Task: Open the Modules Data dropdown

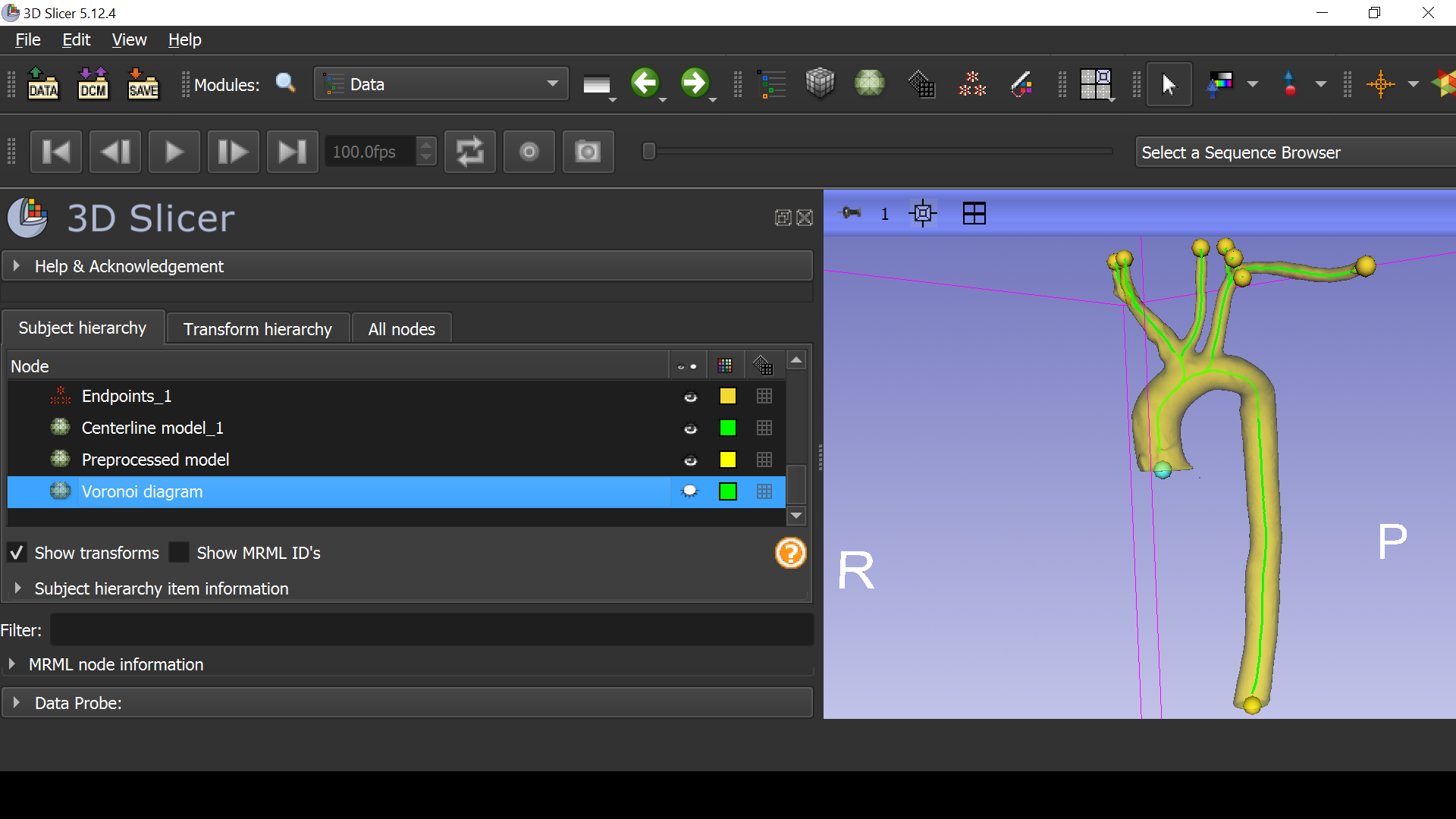Action: click(x=441, y=84)
